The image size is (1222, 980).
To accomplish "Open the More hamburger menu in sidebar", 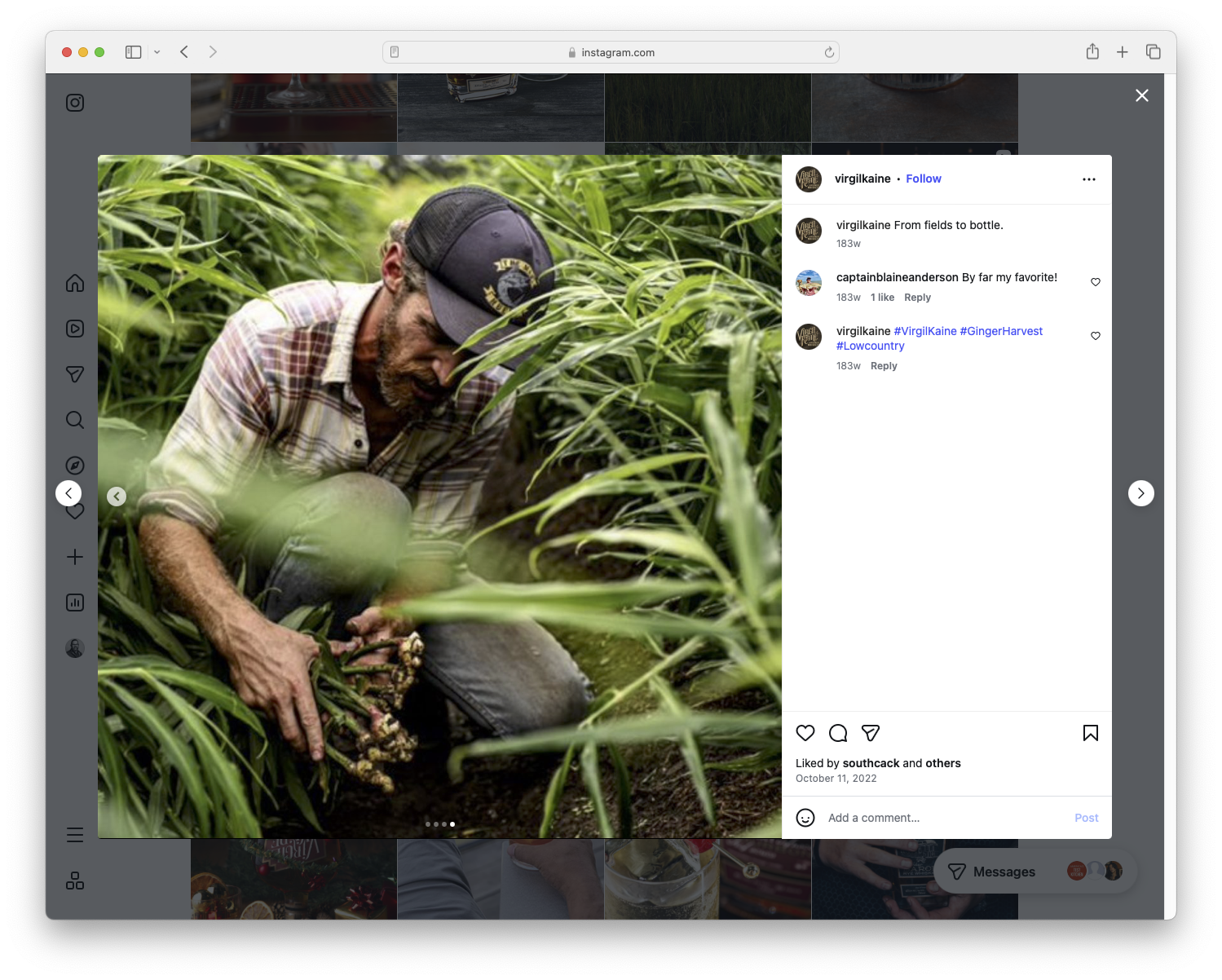I will click(x=75, y=835).
